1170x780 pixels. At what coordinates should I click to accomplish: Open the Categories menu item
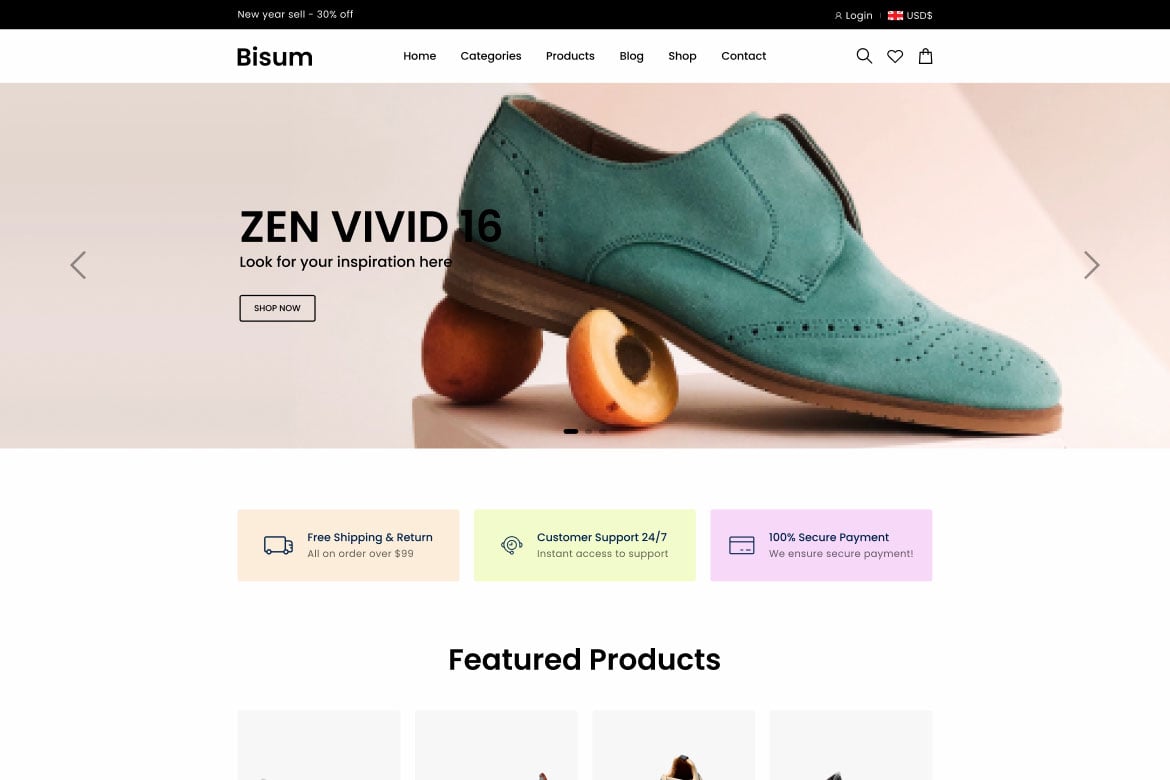click(x=490, y=56)
